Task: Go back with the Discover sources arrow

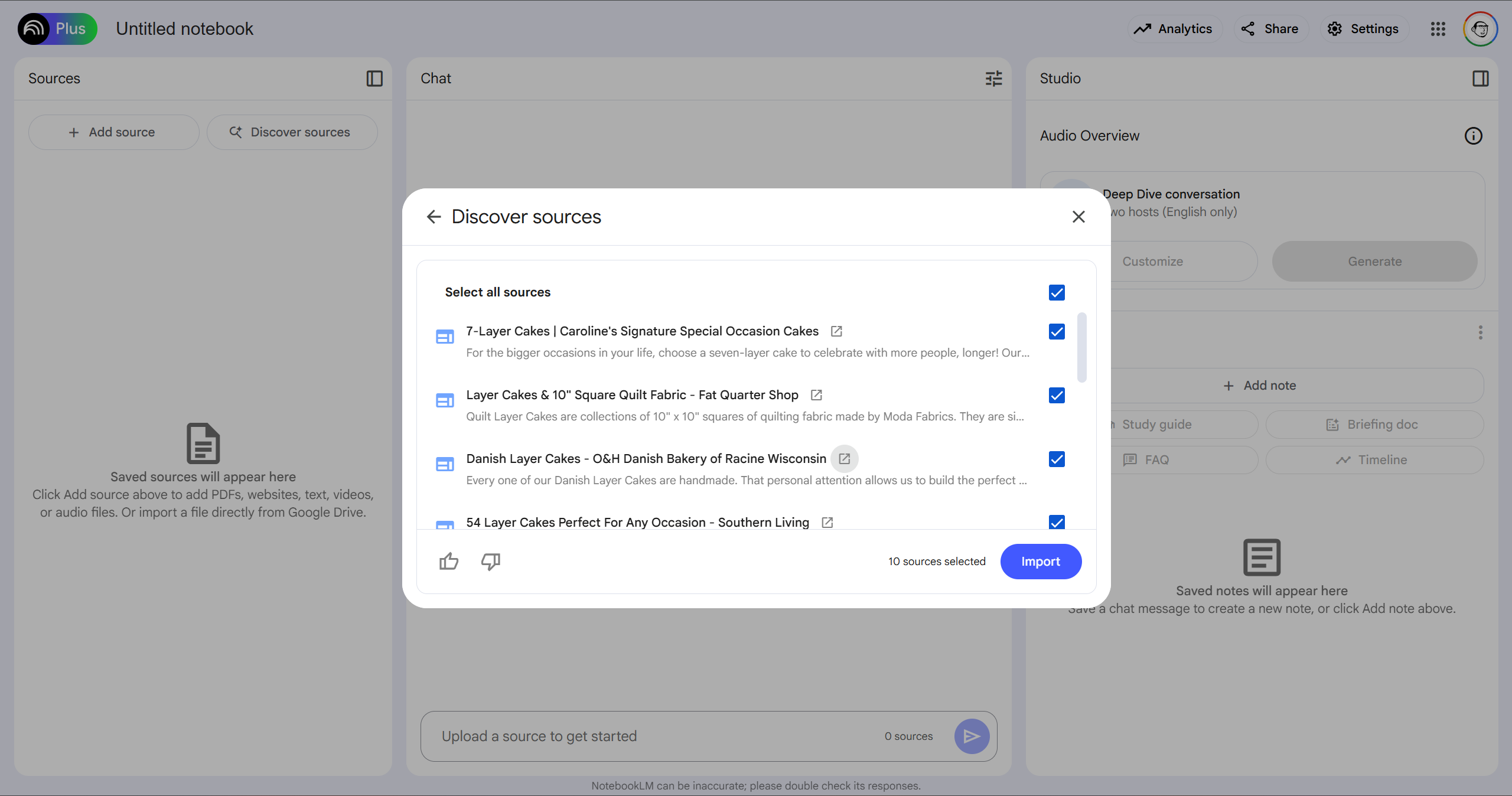Action: pos(434,217)
